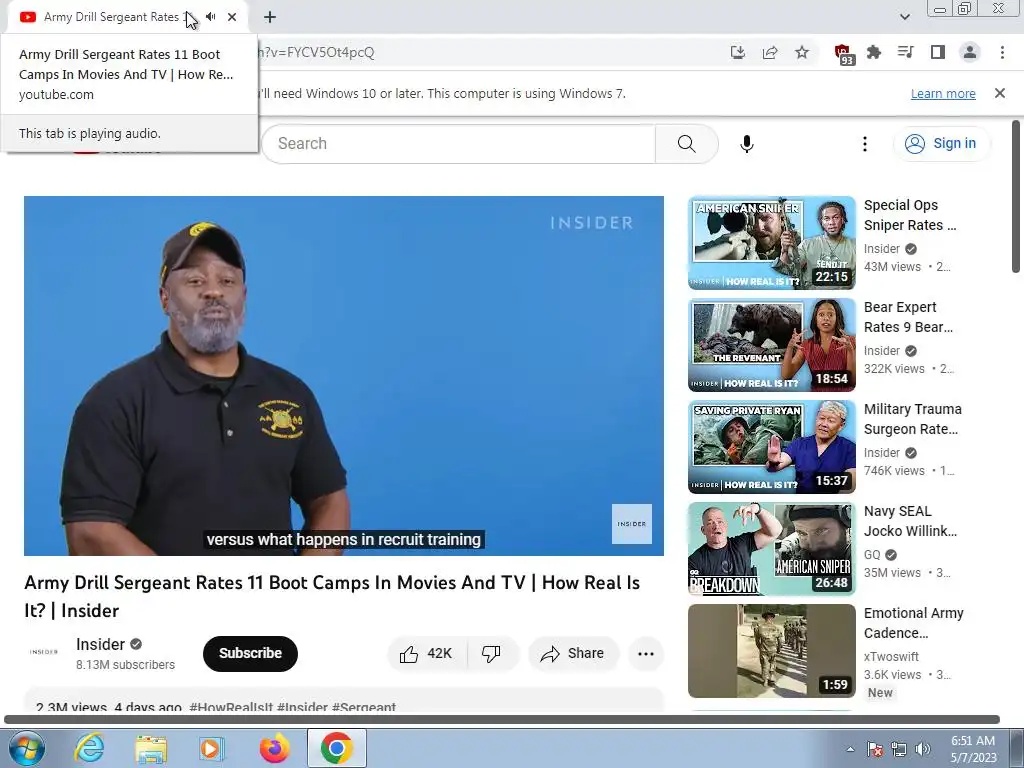Open a new tab with plus button
Image resolution: width=1024 pixels, height=768 pixels.
click(x=270, y=18)
